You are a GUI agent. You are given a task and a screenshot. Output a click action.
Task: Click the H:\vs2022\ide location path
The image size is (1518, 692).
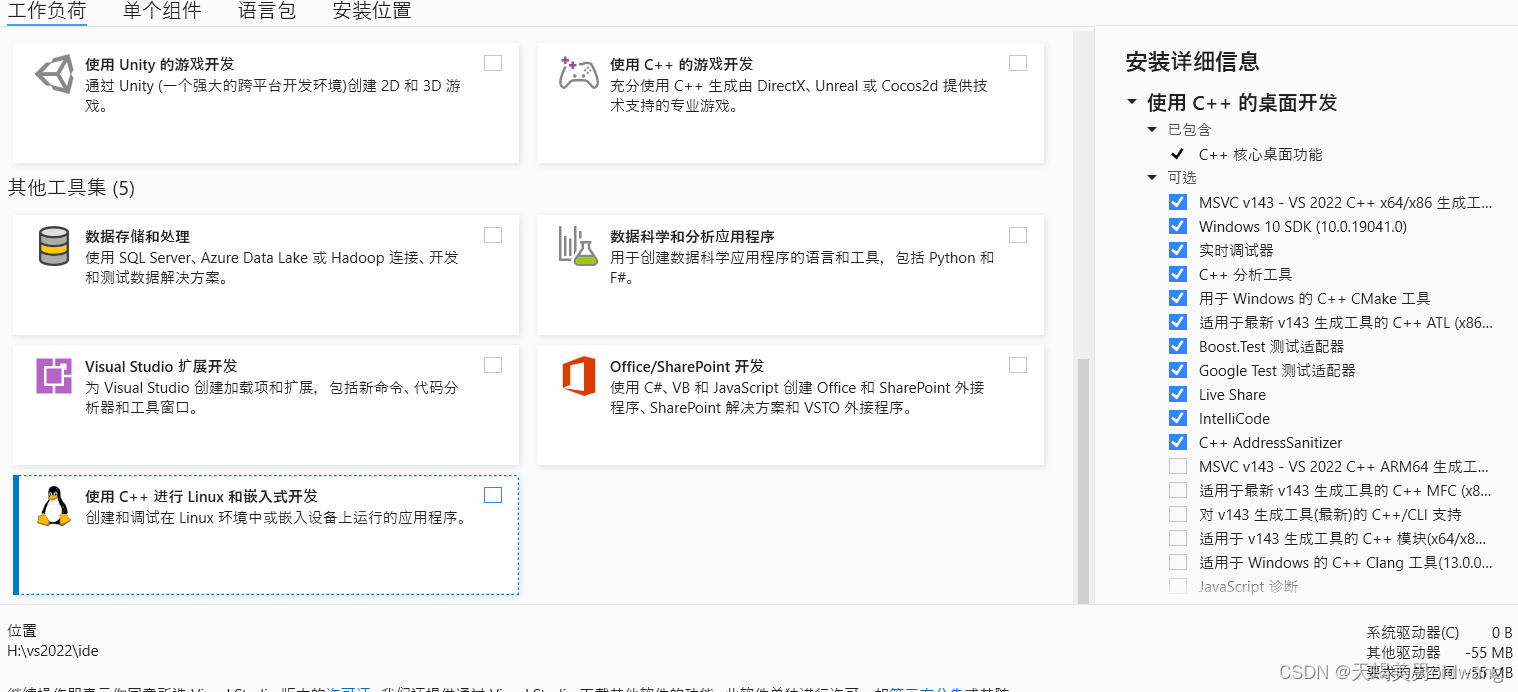pos(53,651)
